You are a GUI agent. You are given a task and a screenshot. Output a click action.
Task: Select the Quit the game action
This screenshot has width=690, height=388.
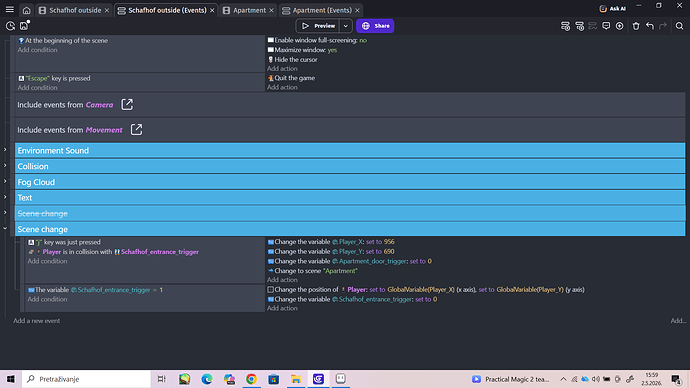(x=291, y=78)
